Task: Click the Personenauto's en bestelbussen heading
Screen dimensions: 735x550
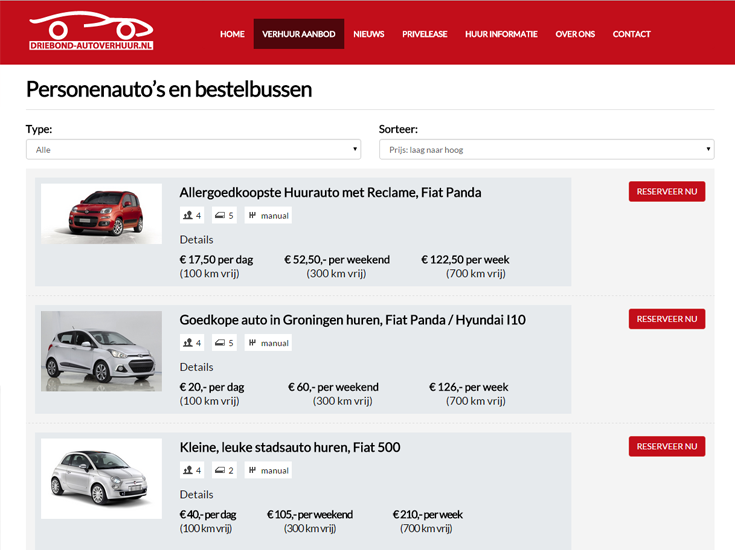Action: click(x=169, y=90)
